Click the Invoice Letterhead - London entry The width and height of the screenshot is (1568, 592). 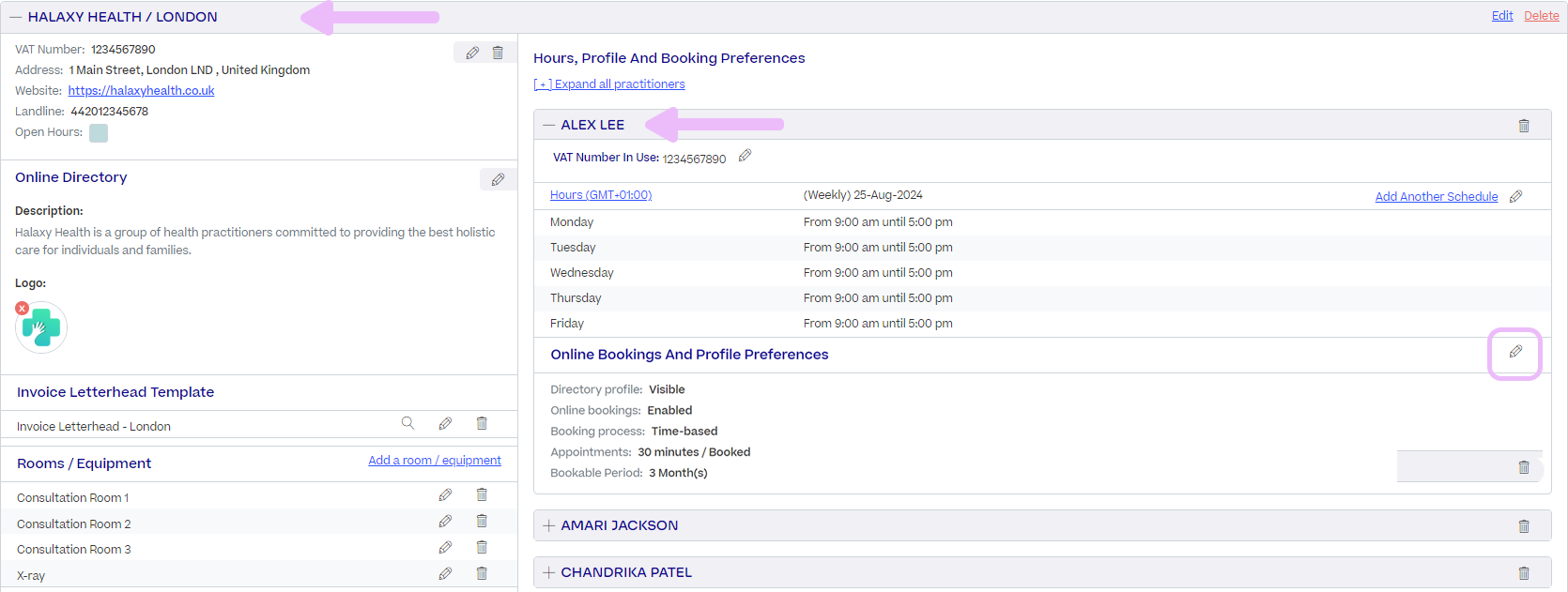[x=94, y=427]
